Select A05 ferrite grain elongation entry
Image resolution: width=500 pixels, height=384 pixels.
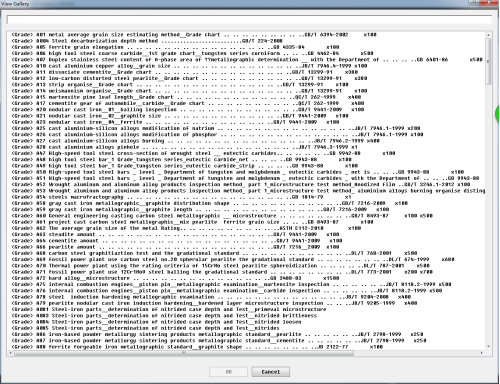[175, 47]
